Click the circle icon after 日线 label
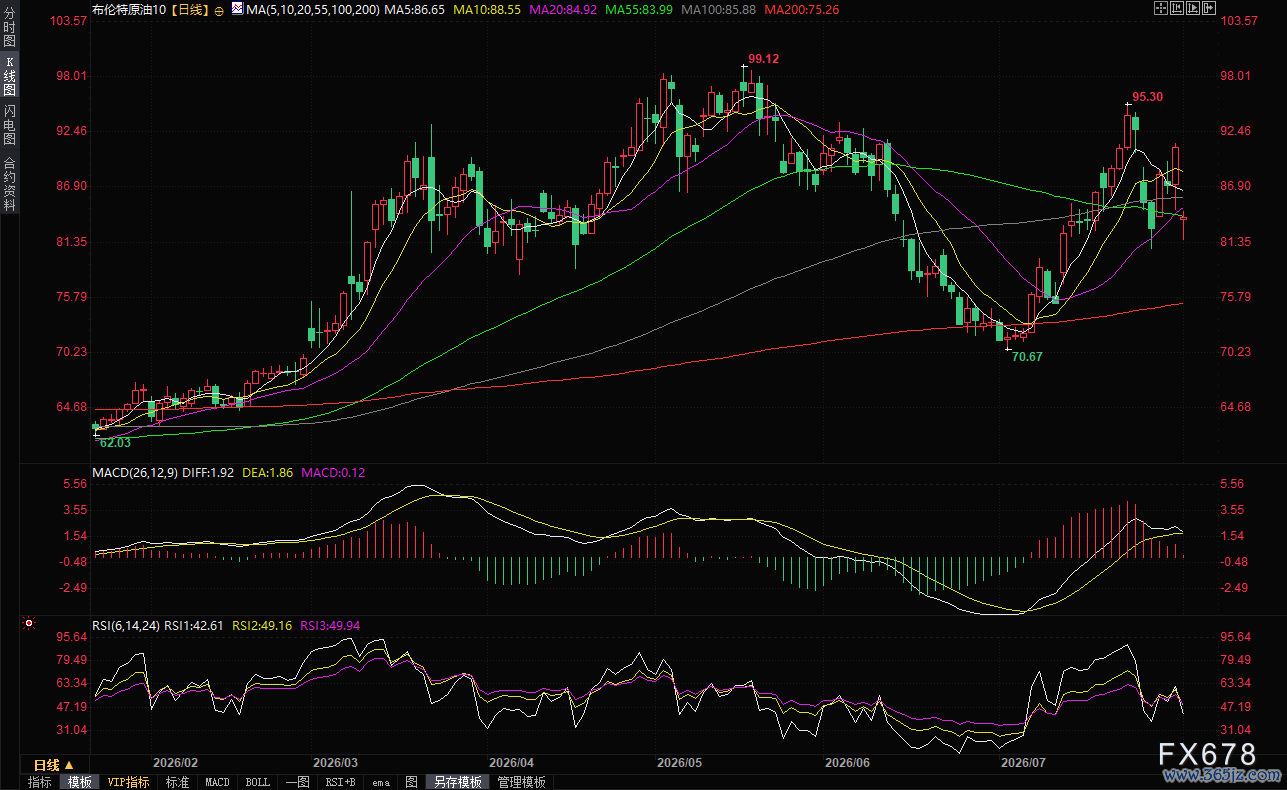1287x790 pixels. click(219, 10)
